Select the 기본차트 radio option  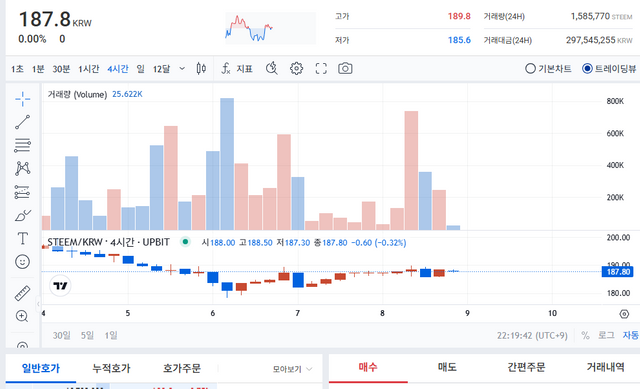pos(548,69)
